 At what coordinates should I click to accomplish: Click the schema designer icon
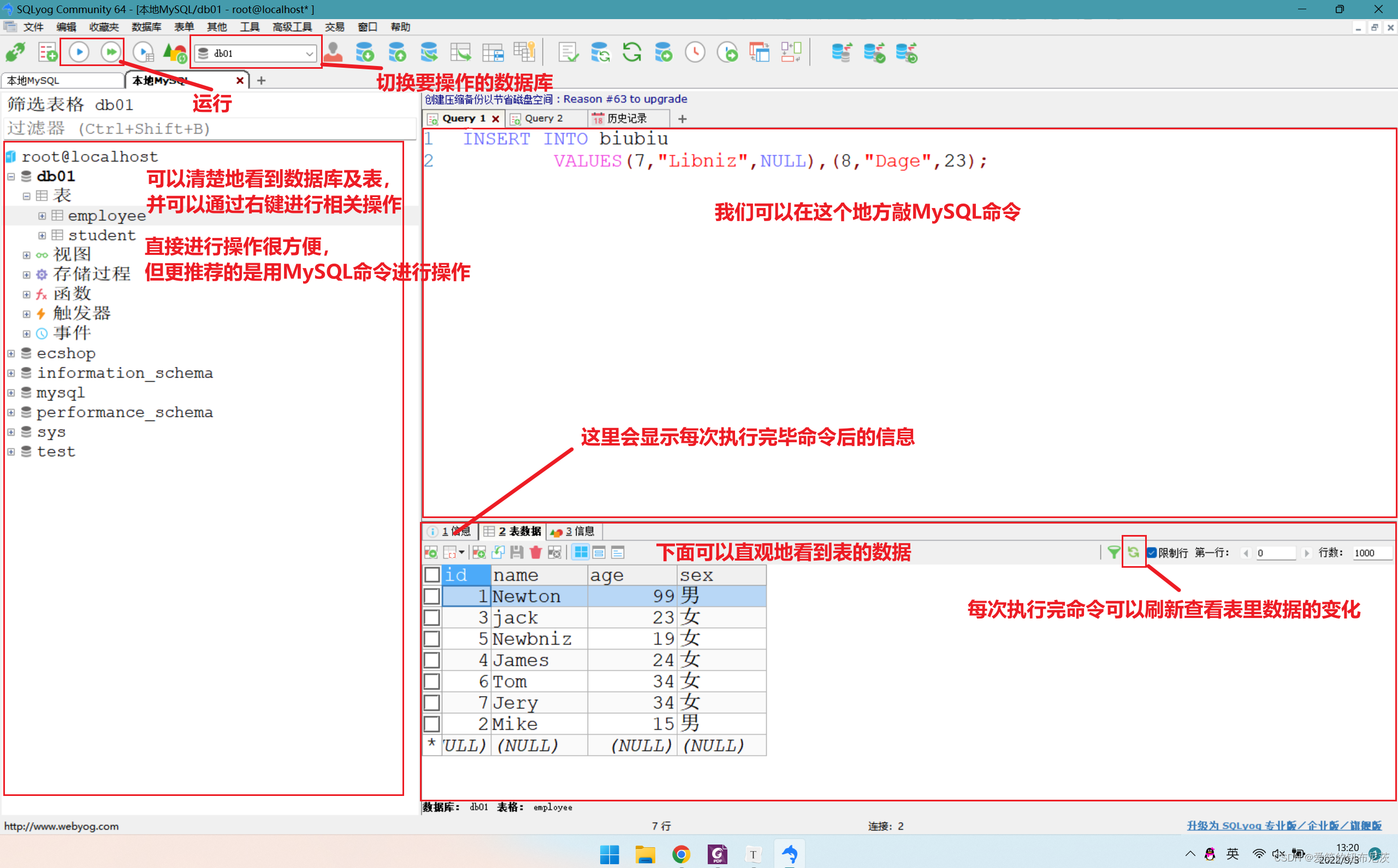[791, 53]
